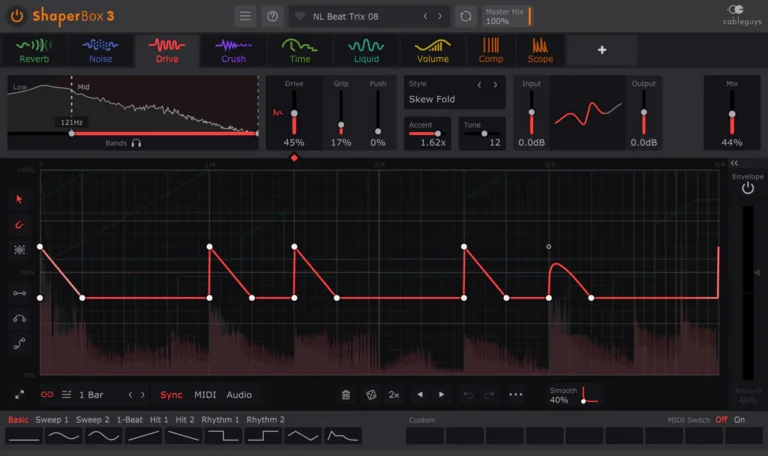
Task: Open the Sweep 1 waveform category
Action: (52, 420)
